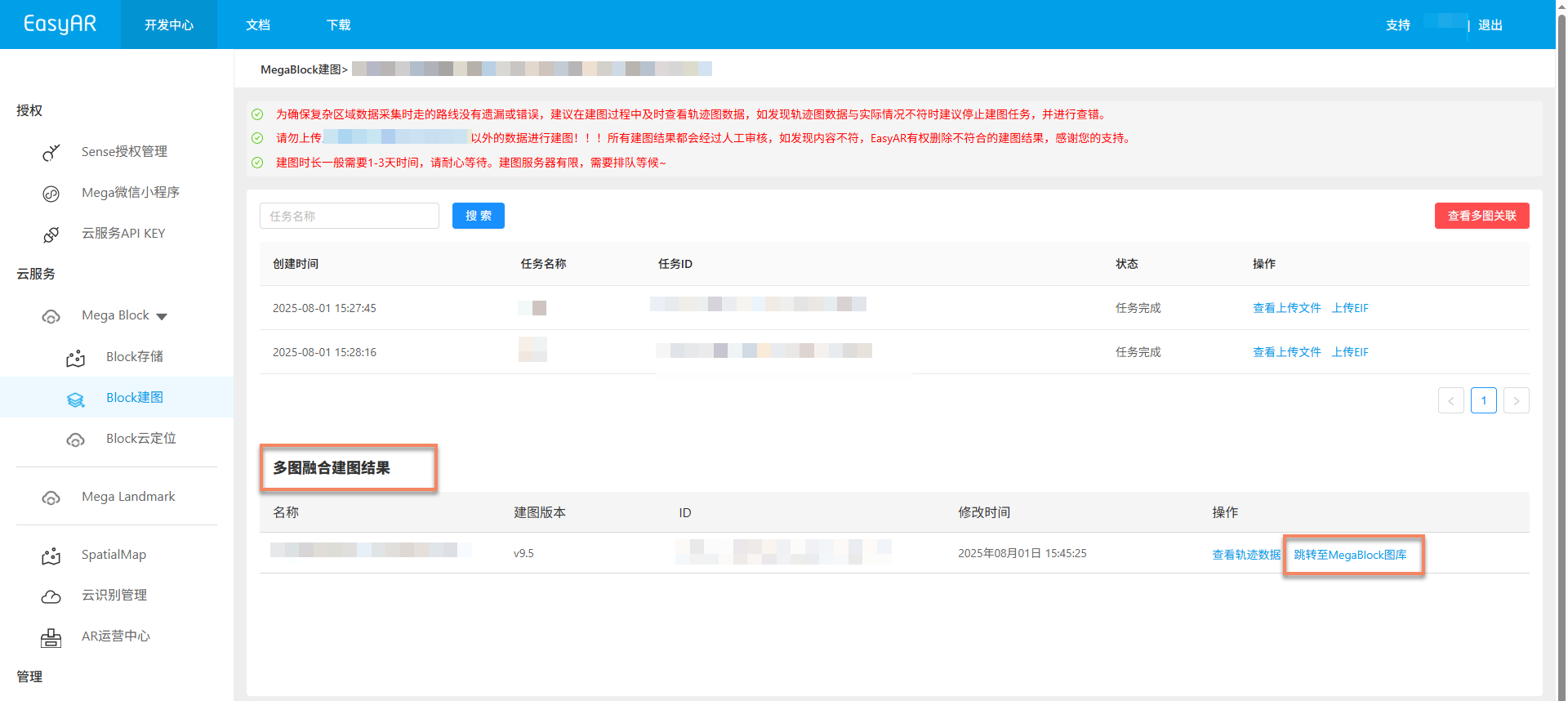Image resolution: width=1568 pixels, height=701 pixels.
Task: Collapse the Mega Block submenu arrow
Action: (x=162, y=316)
